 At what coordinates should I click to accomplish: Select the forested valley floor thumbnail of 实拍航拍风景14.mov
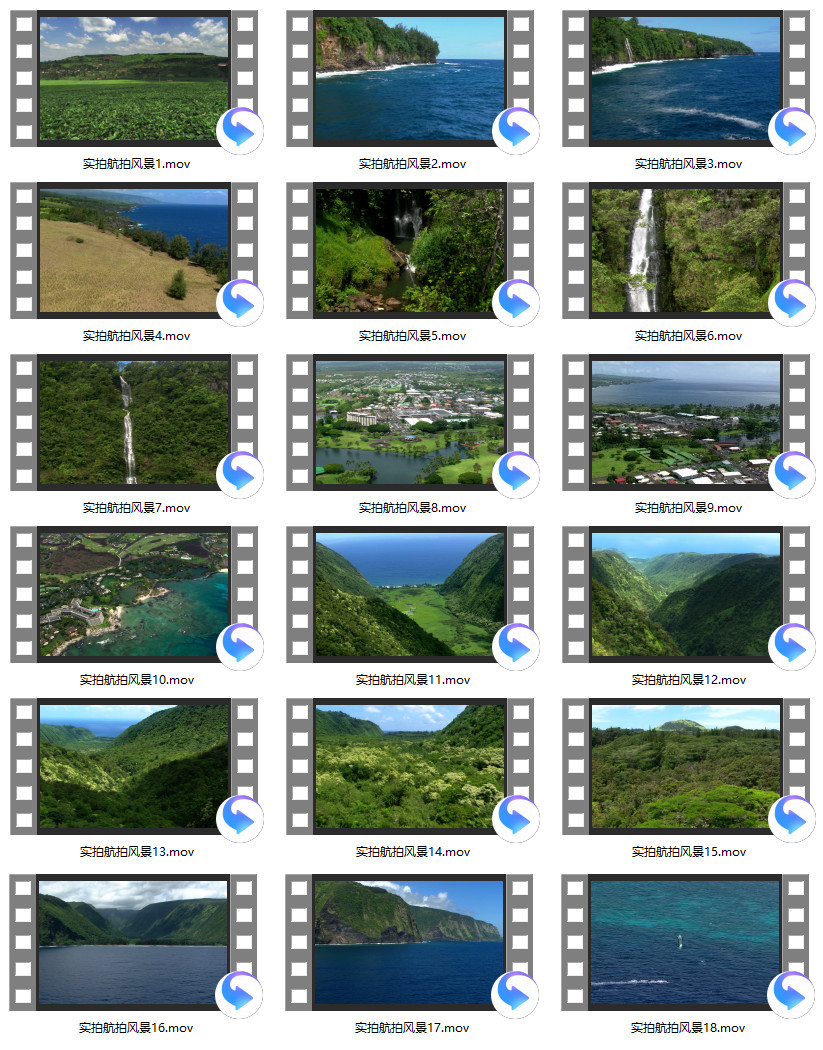pyautogui.click(x=410, y=767)
